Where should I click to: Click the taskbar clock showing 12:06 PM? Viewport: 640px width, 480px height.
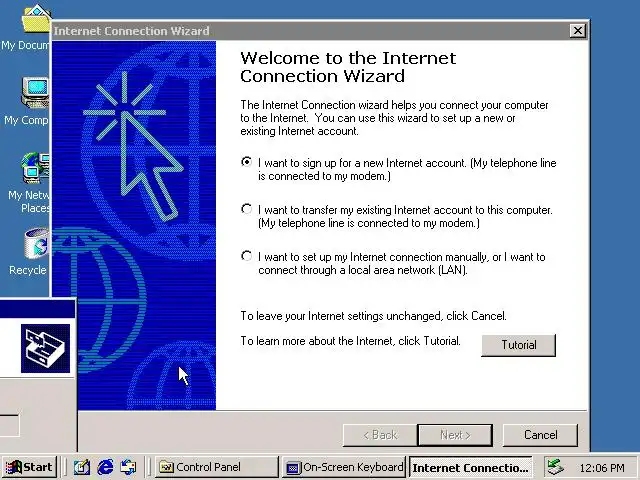pos(602,467)
